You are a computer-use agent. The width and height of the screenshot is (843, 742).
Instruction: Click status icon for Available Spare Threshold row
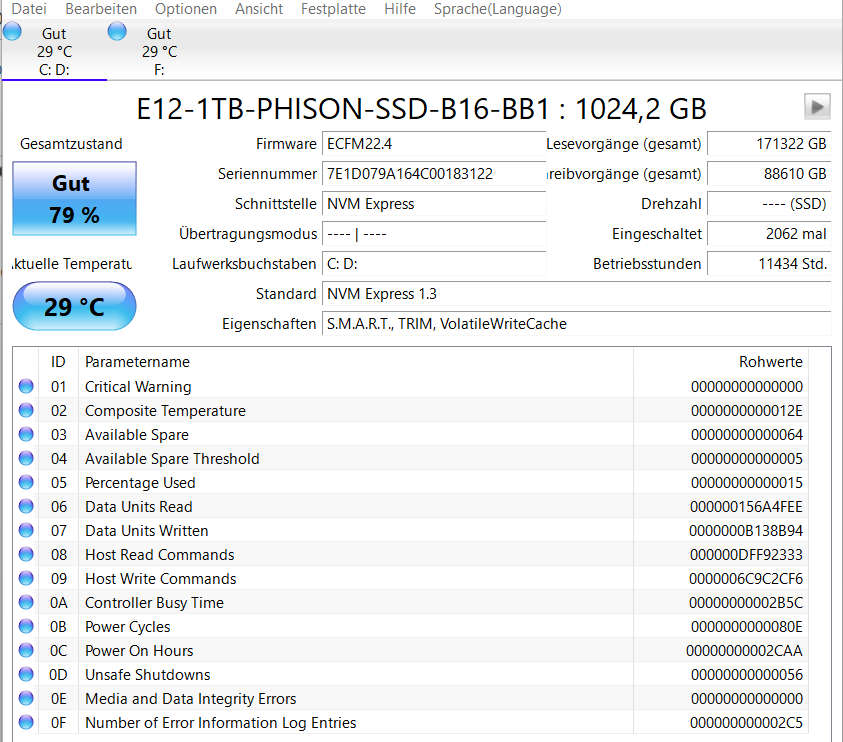tap(26, 458)
